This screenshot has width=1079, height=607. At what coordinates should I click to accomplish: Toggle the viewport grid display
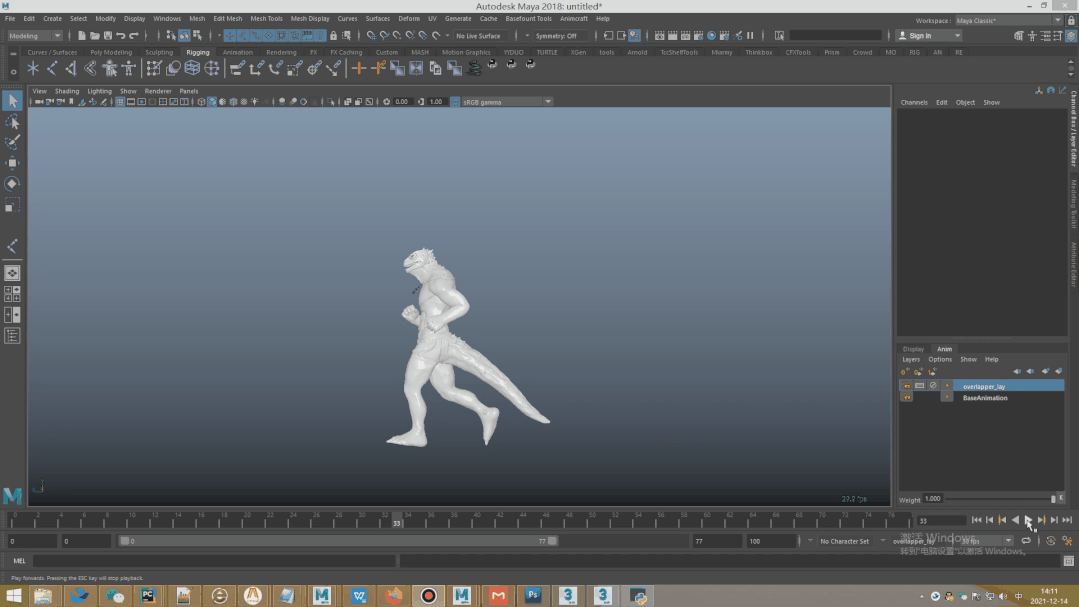(120, 102)
